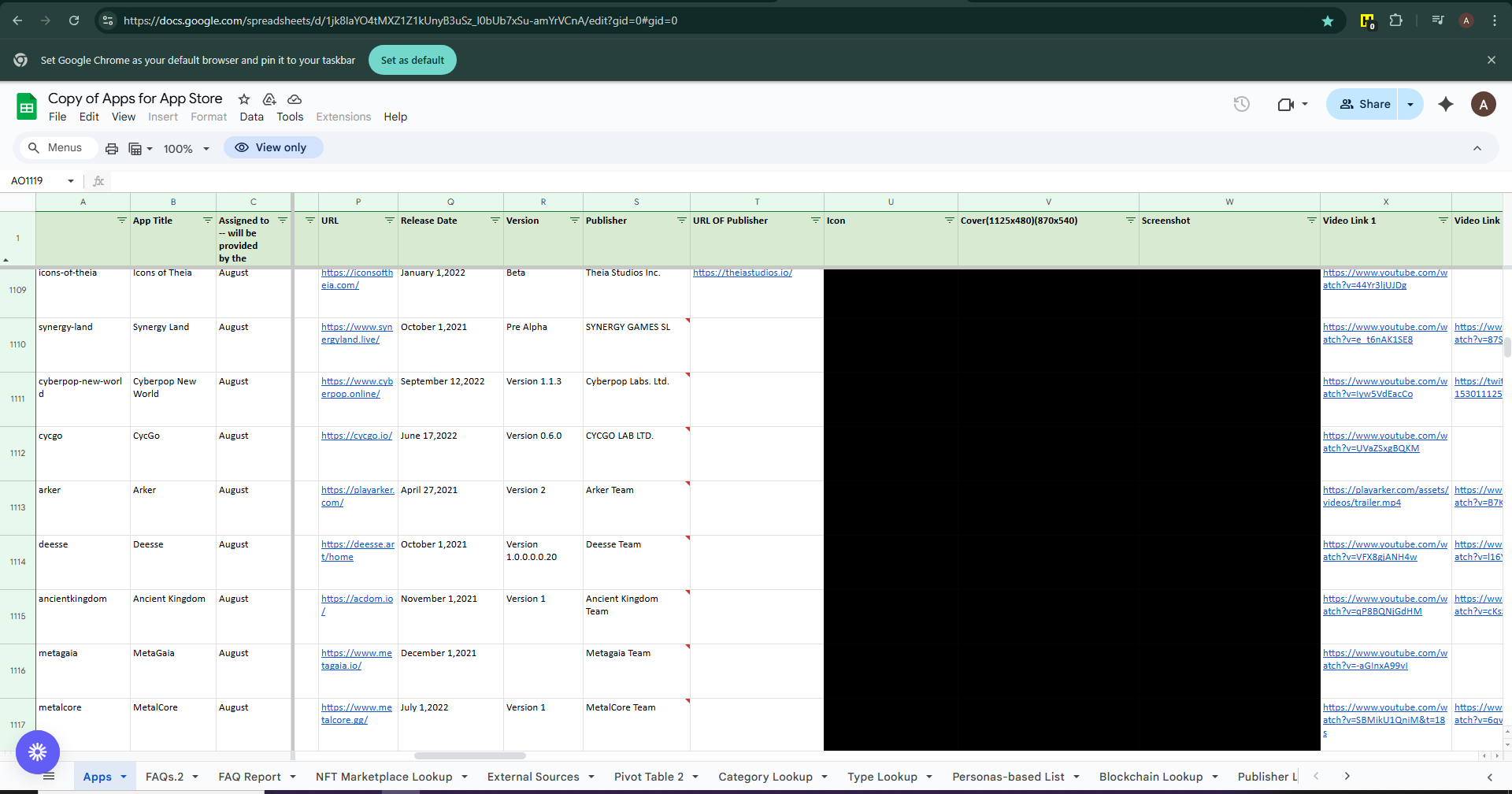Click the cloud document status icon
Viewport: 1512px width, 794px height.
coord(295,99)
